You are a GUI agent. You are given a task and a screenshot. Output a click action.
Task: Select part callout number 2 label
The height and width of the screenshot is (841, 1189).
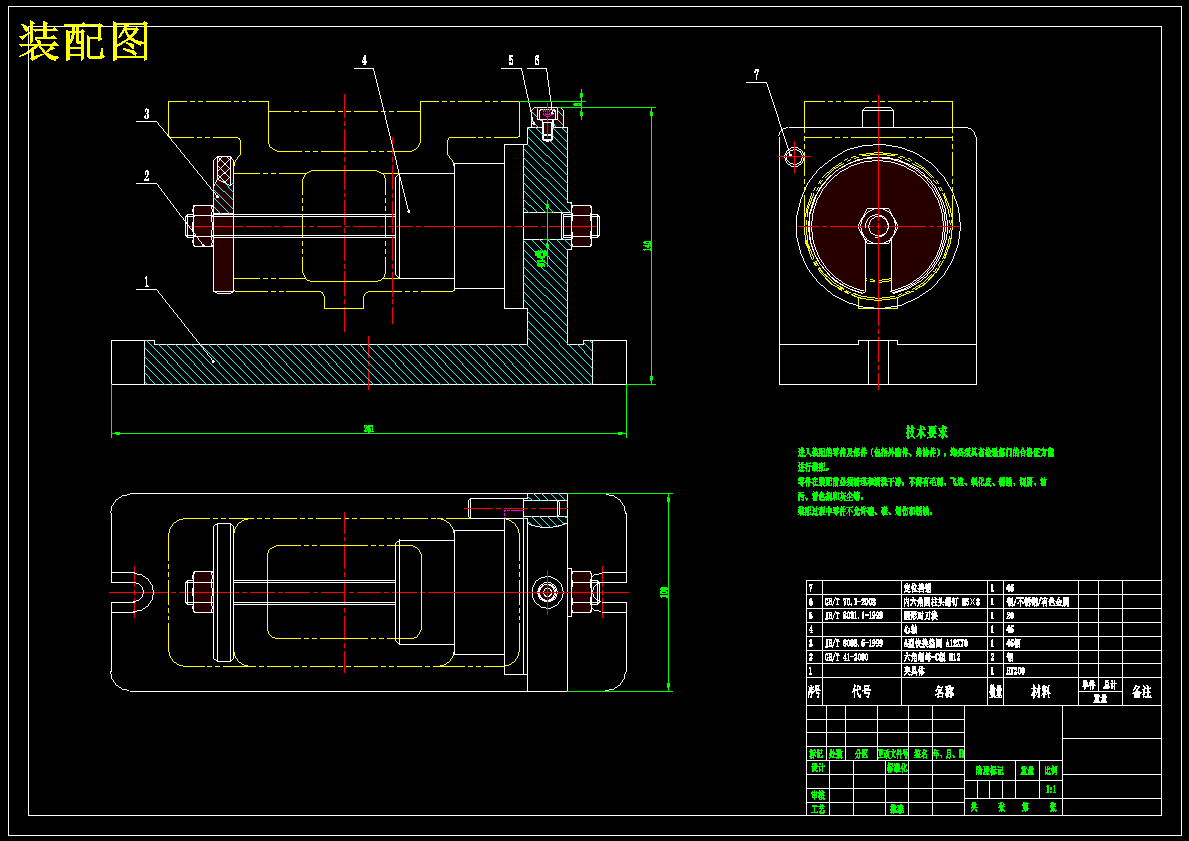click(146, 176)
